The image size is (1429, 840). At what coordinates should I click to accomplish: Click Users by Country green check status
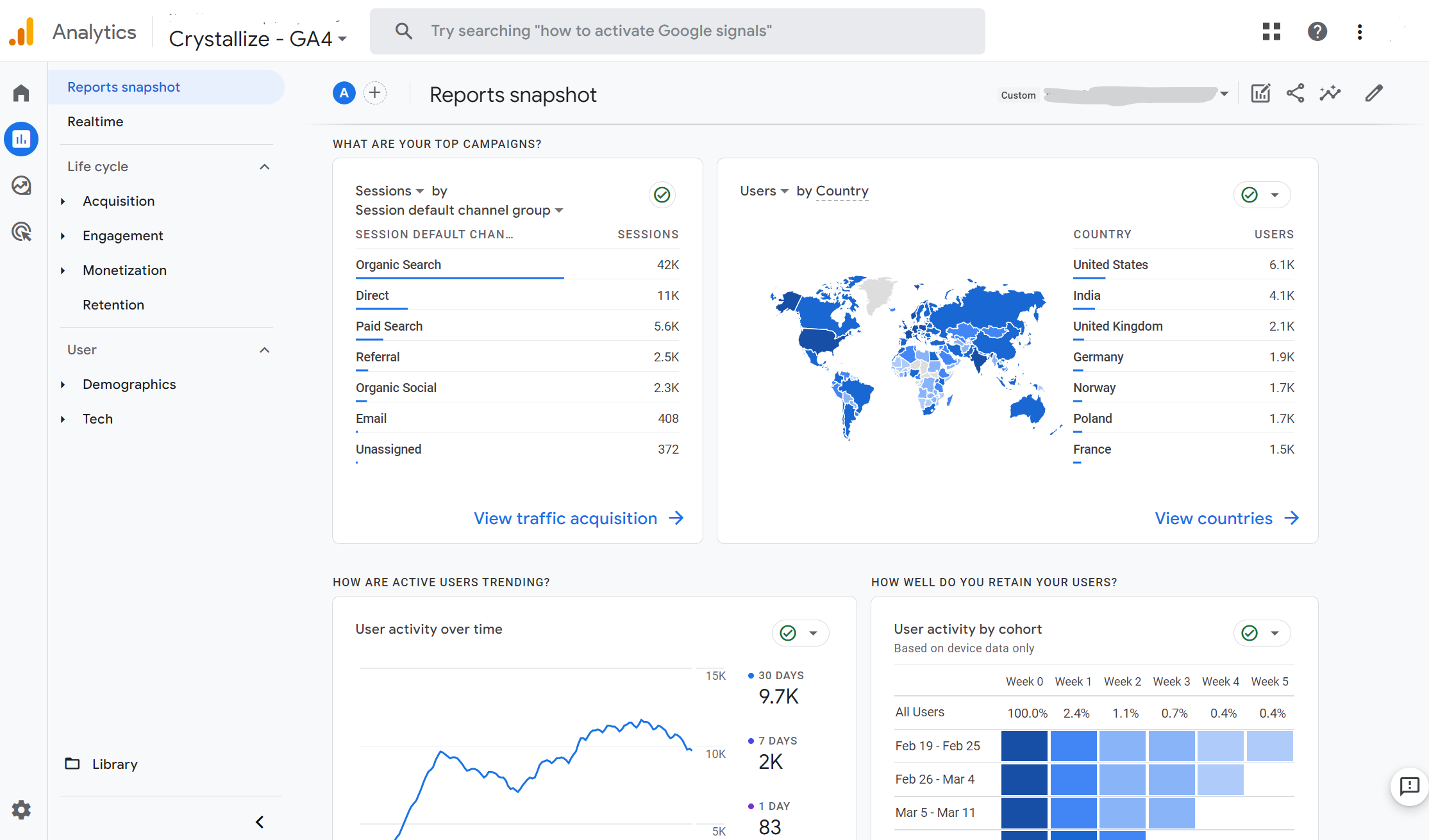[1249, 195]
